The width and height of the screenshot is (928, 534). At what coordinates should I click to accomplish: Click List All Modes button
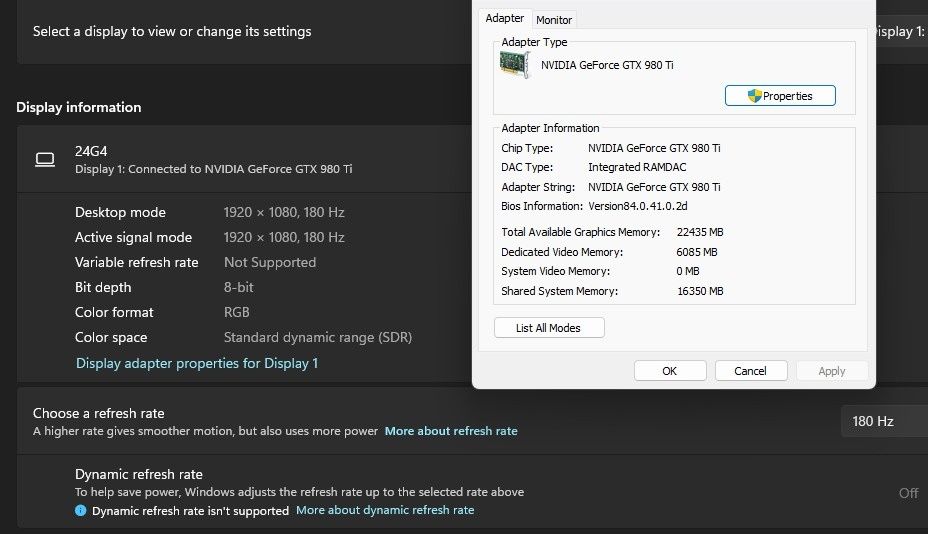point(549,328)
